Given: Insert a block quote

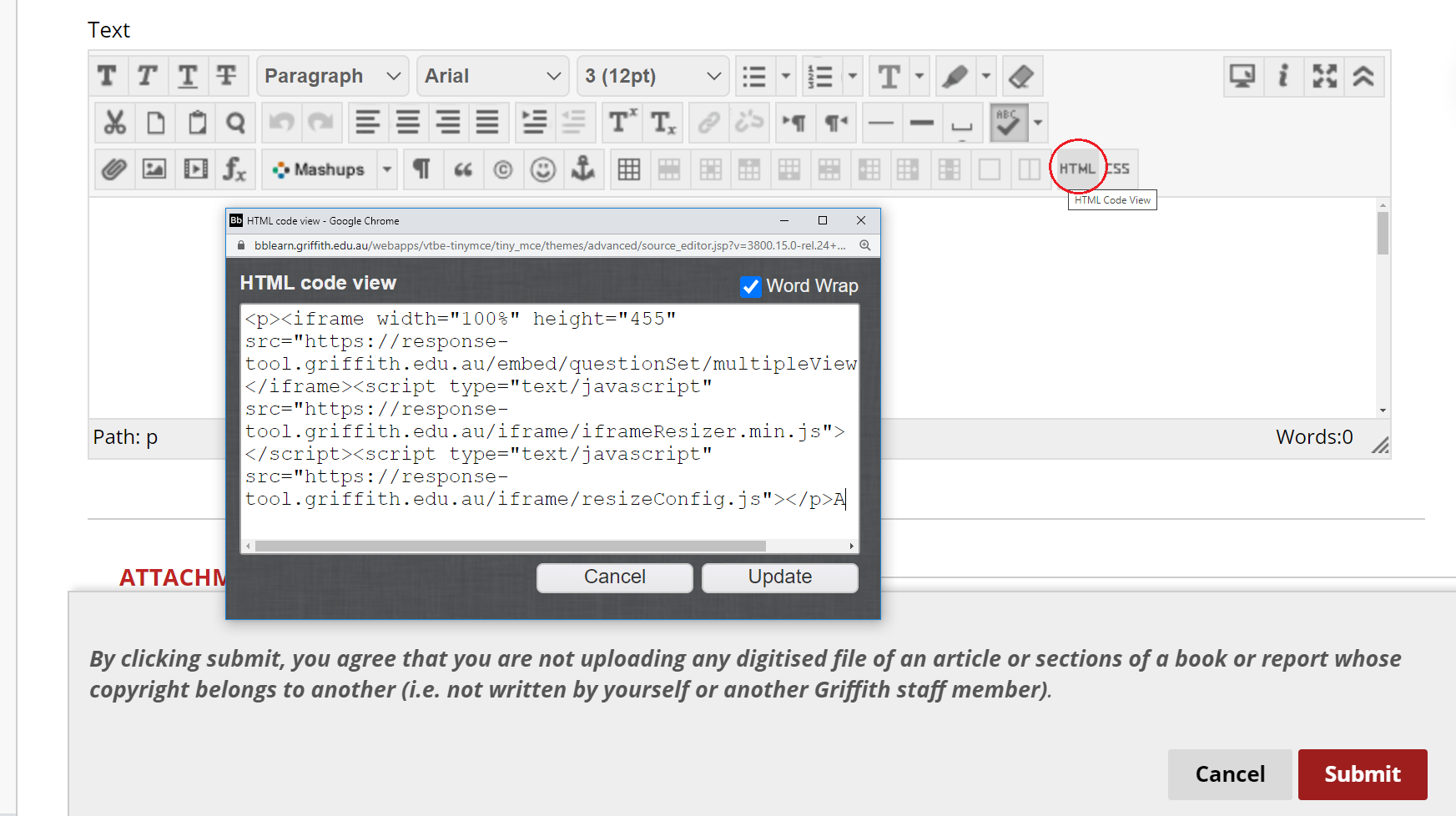Looking at the screenshot, I should (463, 169).
